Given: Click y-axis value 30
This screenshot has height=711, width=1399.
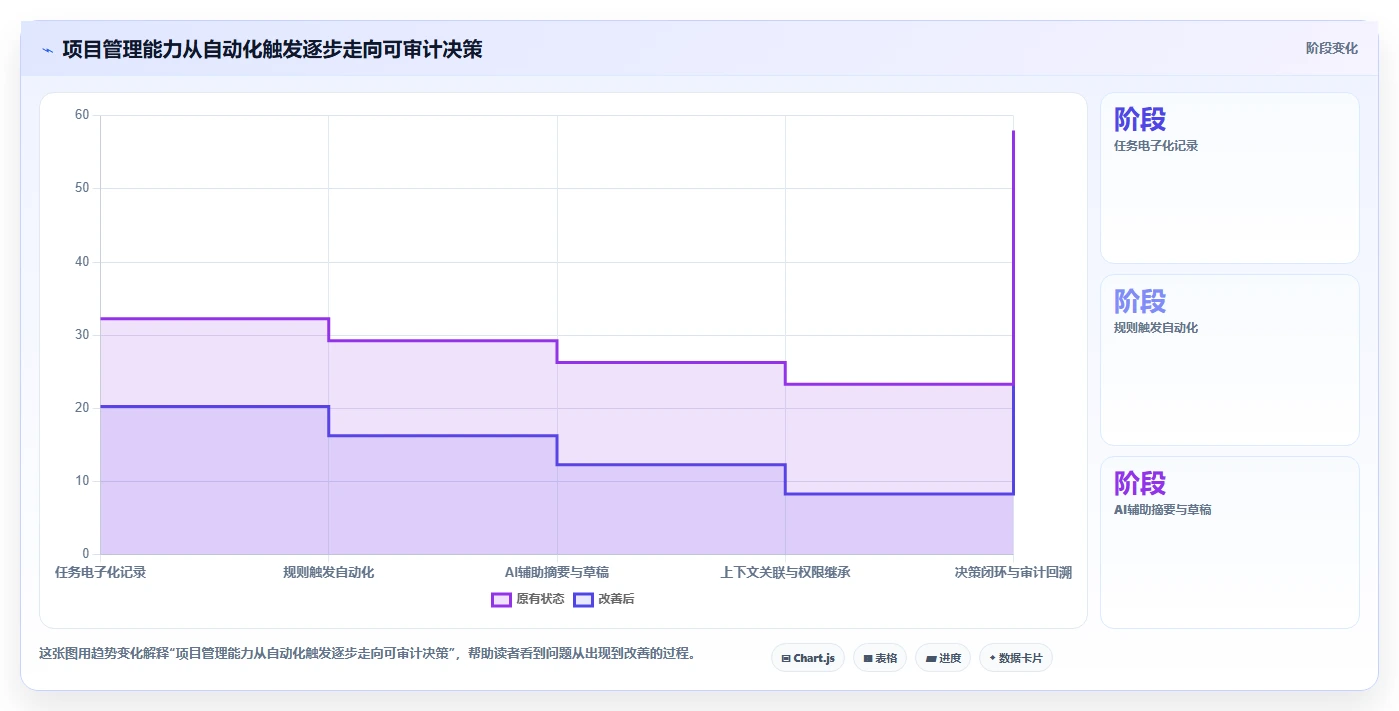Looking at the screenshot, I should coord(82,335).
